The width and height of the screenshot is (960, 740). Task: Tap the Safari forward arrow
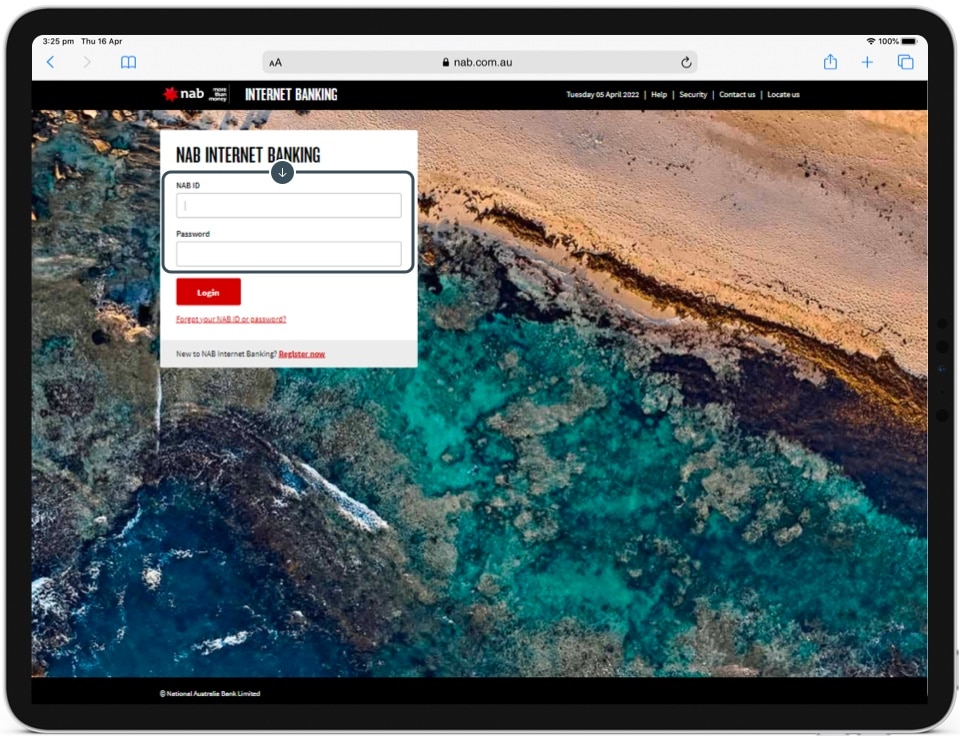(87, 62)
